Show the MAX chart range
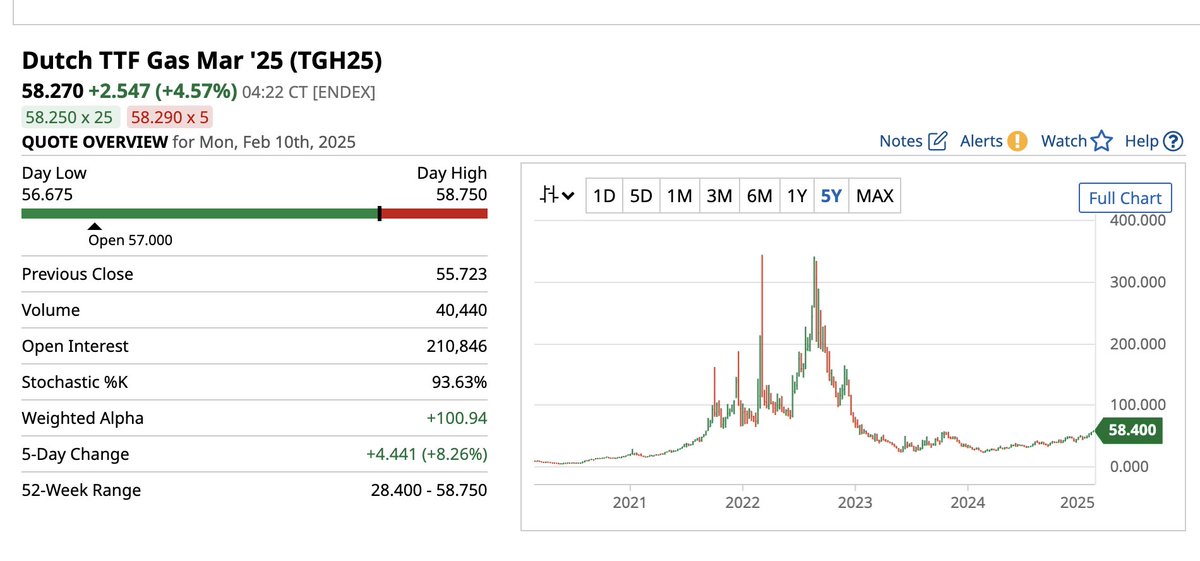This screenshot has width=1200, height=561. (875, 196)
